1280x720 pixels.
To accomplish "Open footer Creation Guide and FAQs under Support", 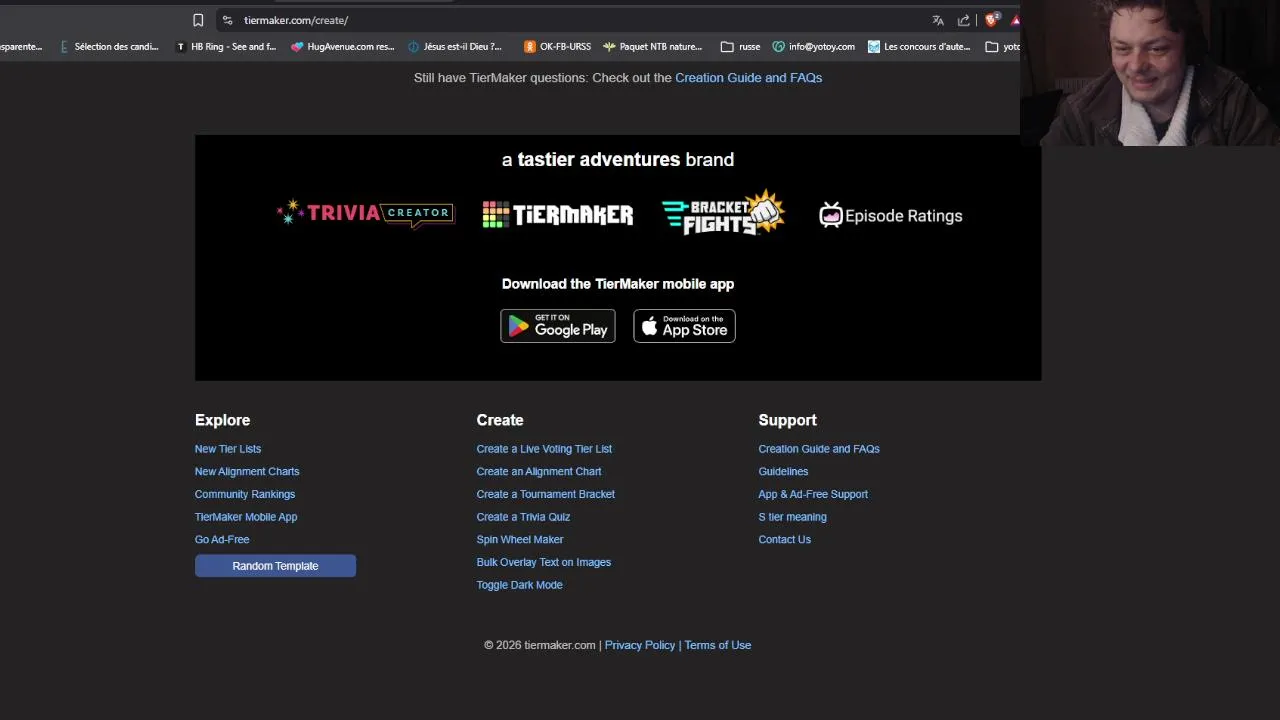I will 819,449.
